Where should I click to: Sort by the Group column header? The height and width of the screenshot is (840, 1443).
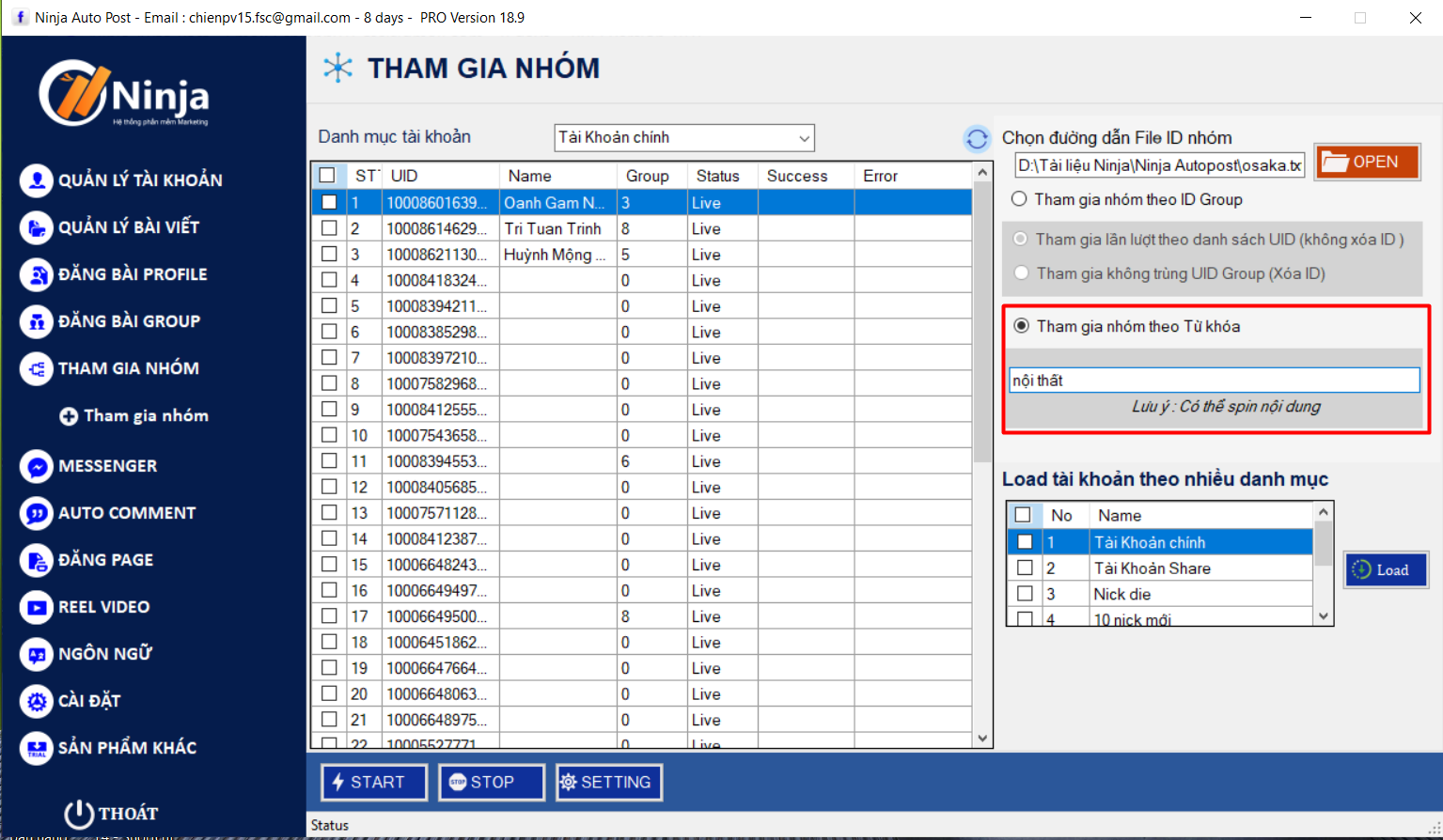point(653,176)
